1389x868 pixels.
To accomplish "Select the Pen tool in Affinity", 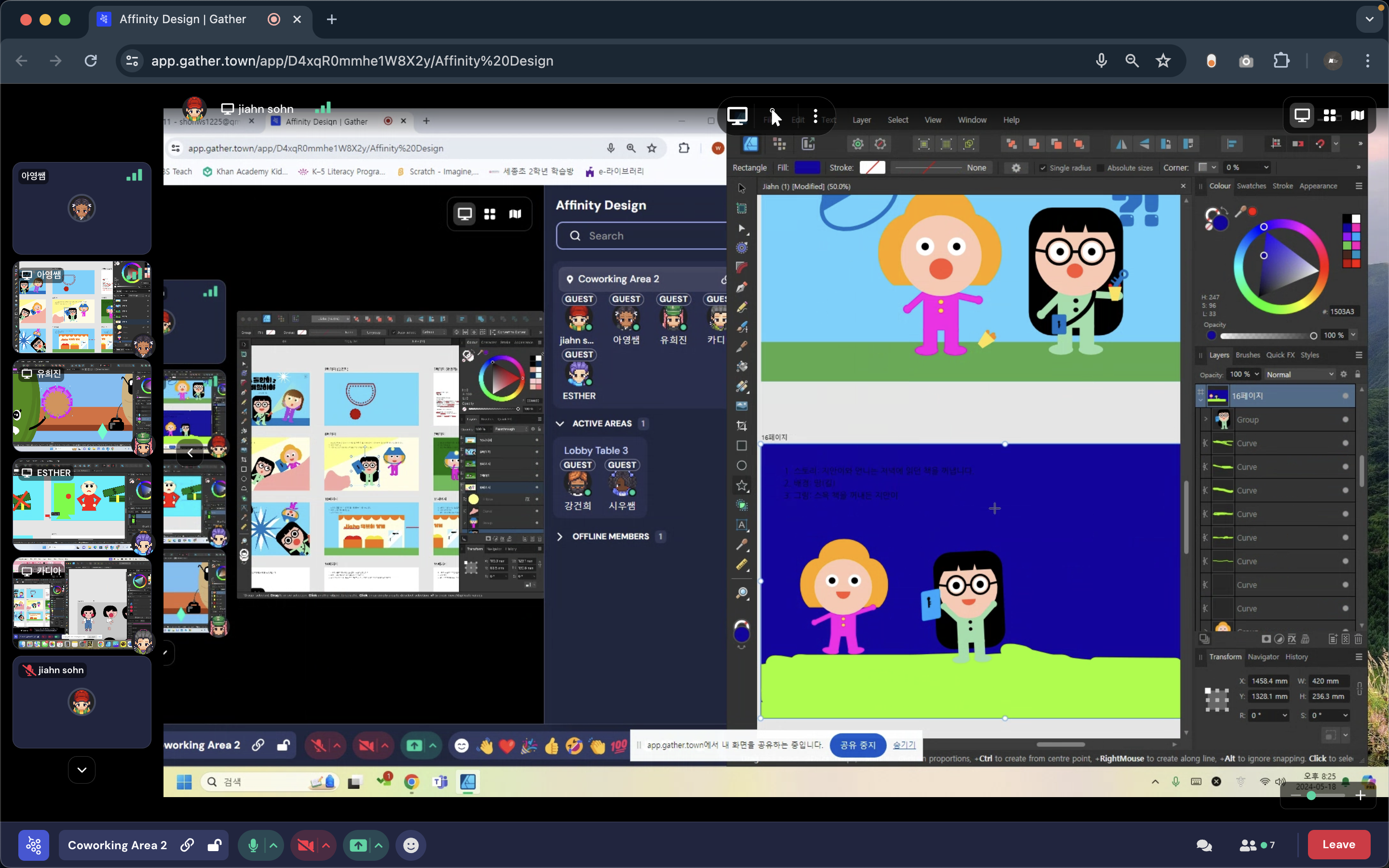I will [742, 287].
